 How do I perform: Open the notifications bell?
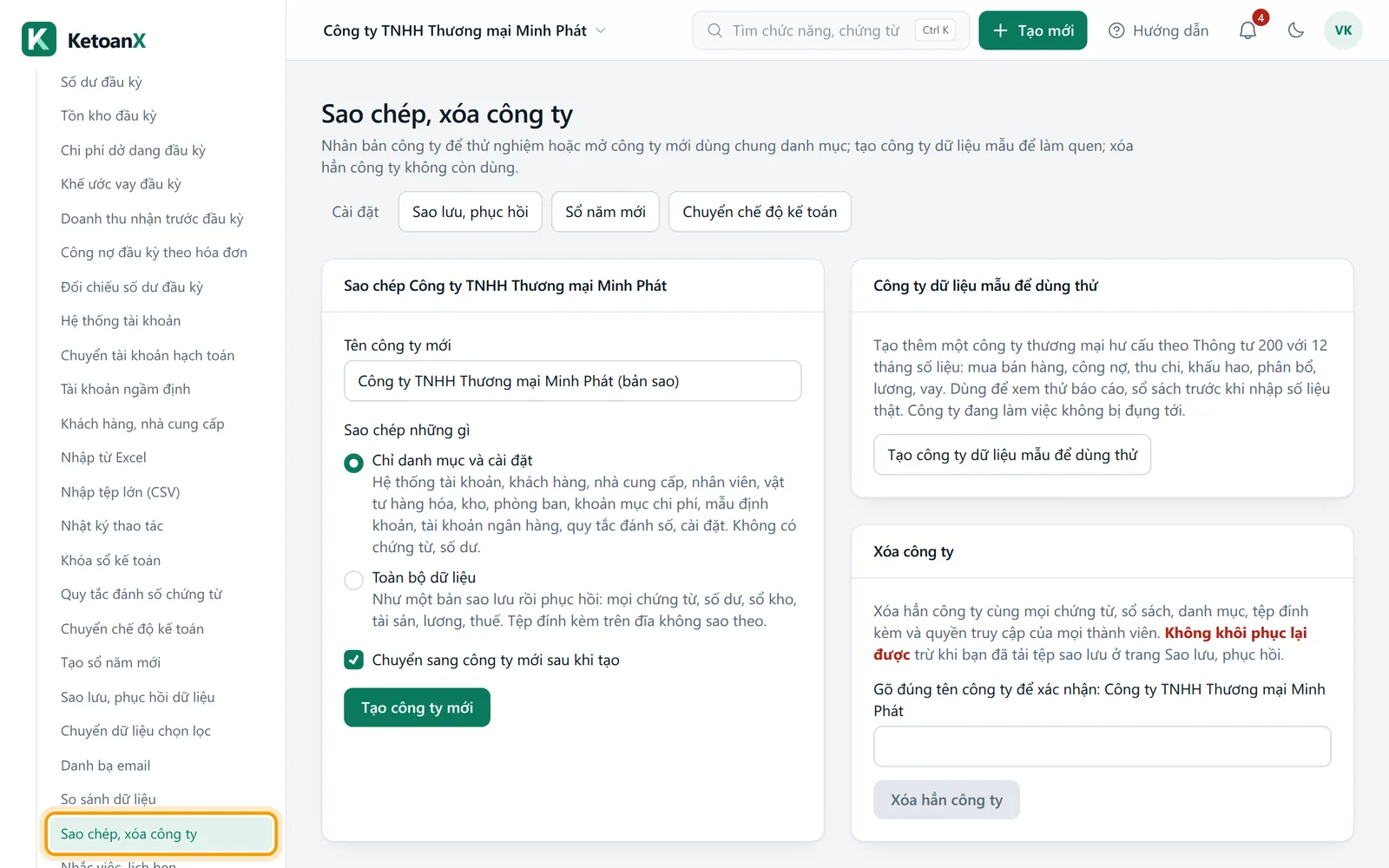click(1247, 30)
